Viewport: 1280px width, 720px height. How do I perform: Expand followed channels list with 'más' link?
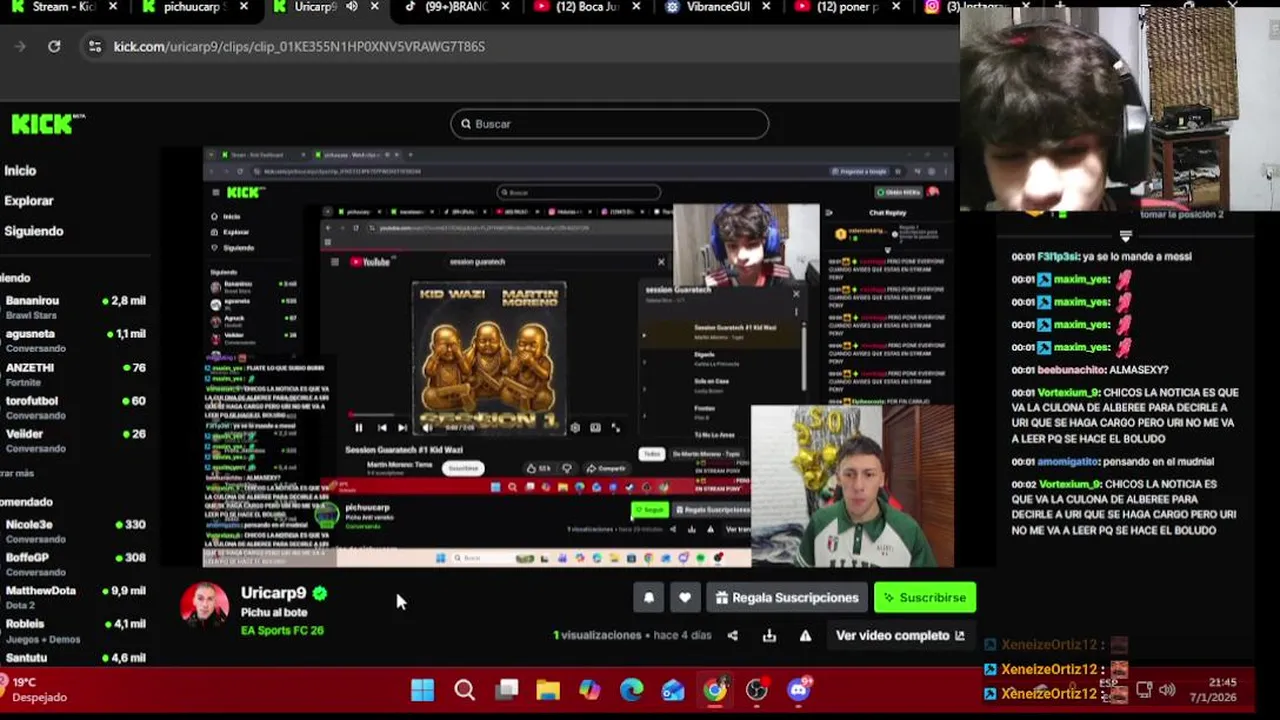17,473
